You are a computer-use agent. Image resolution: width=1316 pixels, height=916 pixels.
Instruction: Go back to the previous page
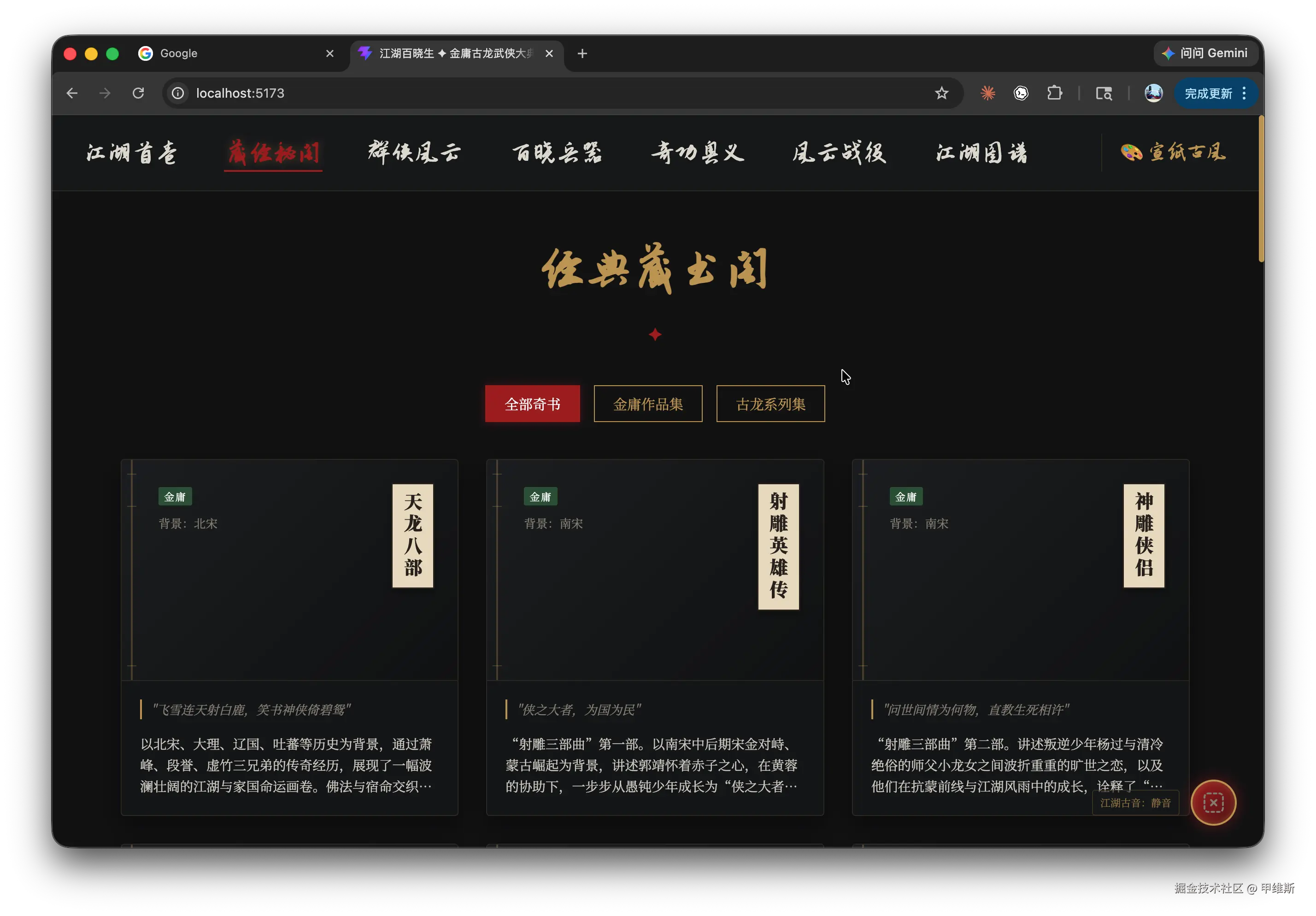pos(71,93)
